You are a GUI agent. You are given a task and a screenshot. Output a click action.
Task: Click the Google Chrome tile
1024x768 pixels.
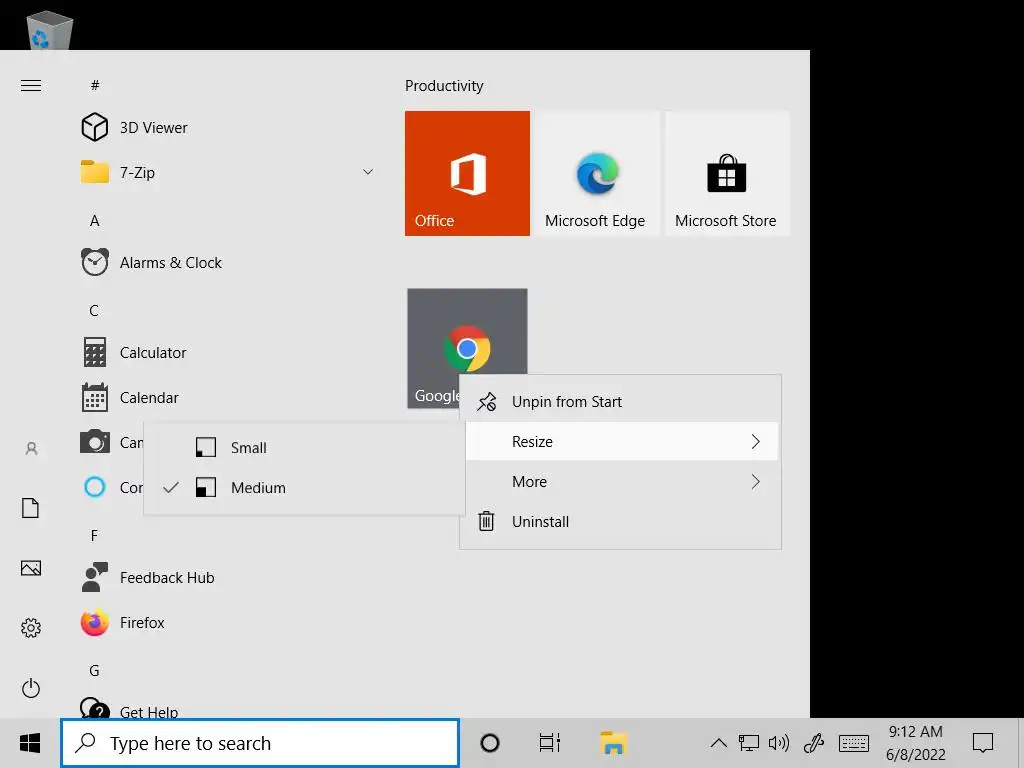coord(467,348)
